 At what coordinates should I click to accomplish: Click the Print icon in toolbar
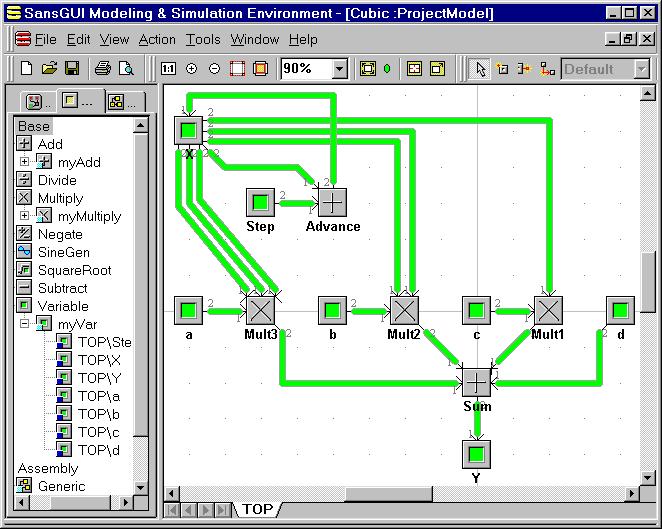tap(102, 69)
